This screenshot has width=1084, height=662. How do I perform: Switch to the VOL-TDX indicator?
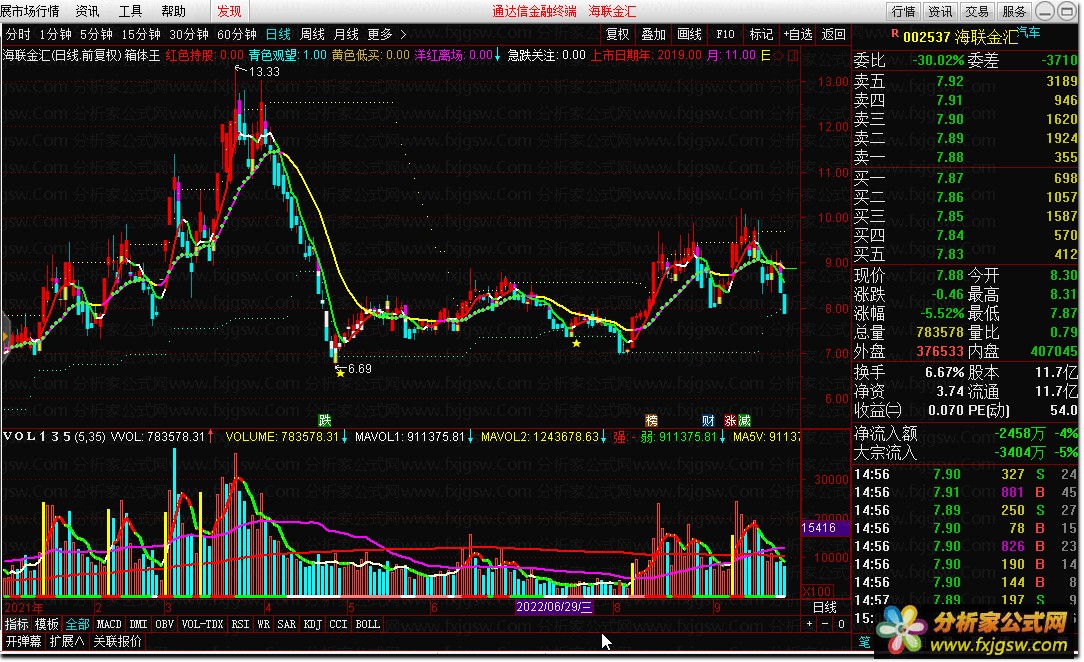[x=203, y=624]
